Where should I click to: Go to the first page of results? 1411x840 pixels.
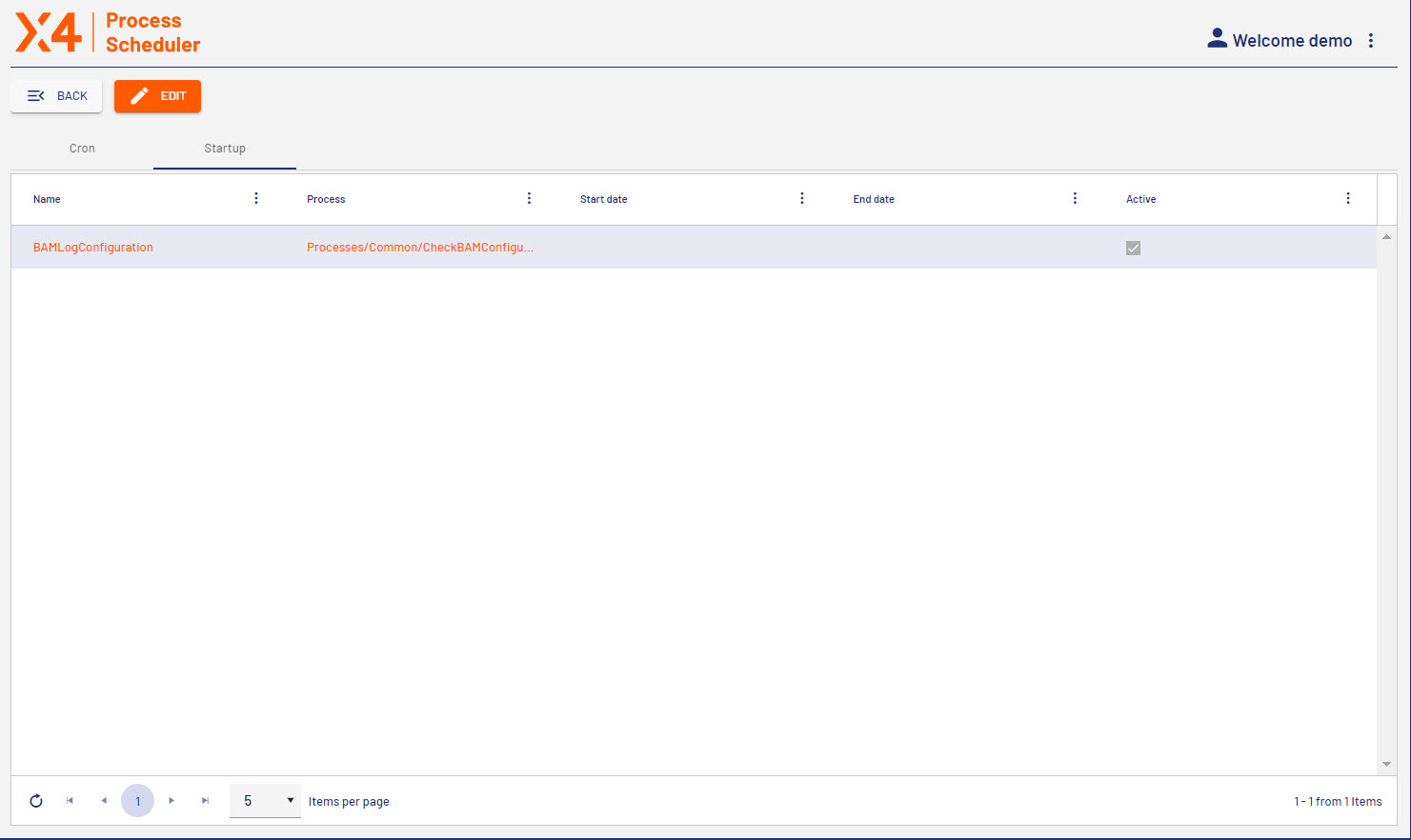pyautogui.click(x=69, y=801)
